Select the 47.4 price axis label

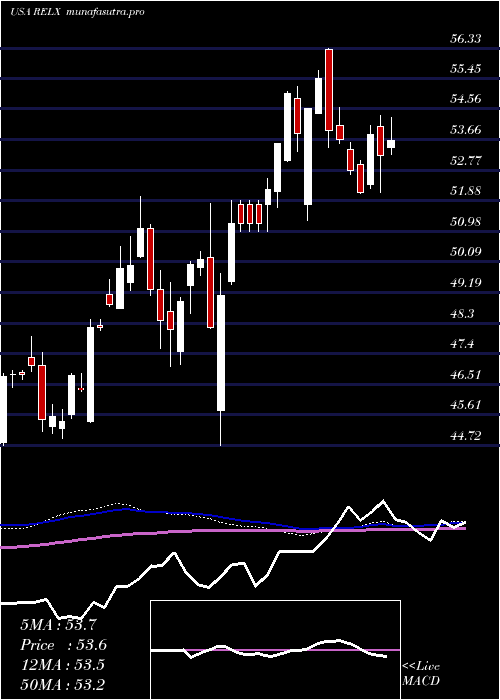[461, 344]
